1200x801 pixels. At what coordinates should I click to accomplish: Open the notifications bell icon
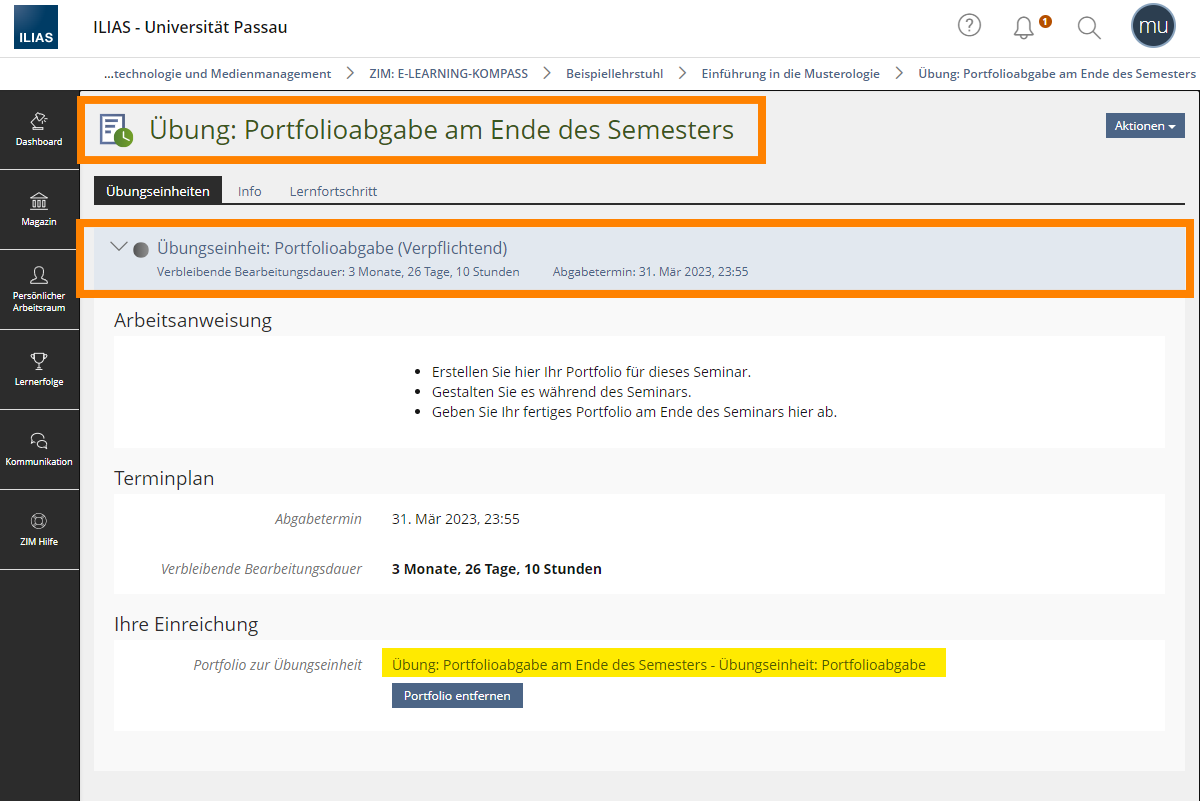point(1024,27)
